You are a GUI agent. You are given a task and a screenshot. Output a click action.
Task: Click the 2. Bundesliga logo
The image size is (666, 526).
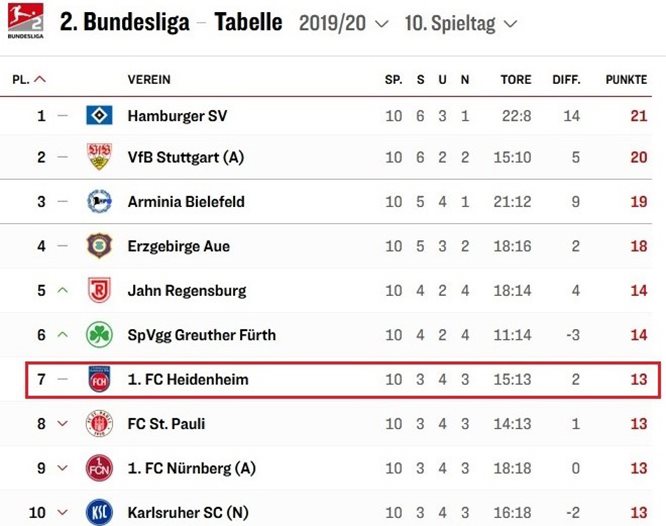click(x=25, y=21)
